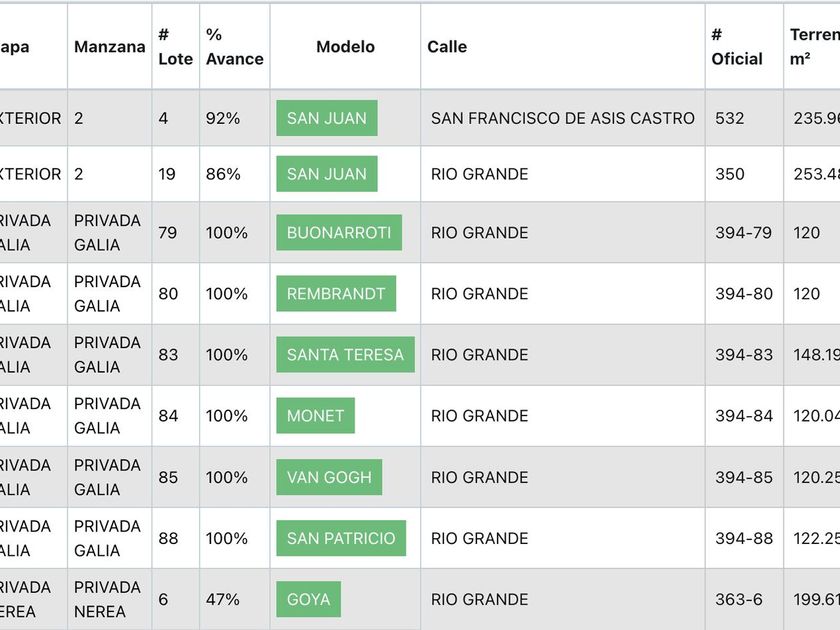The width and height of the screenshot is (840, 630).
Task: Click the SAN FRANCISCO DE ASIS CASTRO cell
Action: coord(562,118)
